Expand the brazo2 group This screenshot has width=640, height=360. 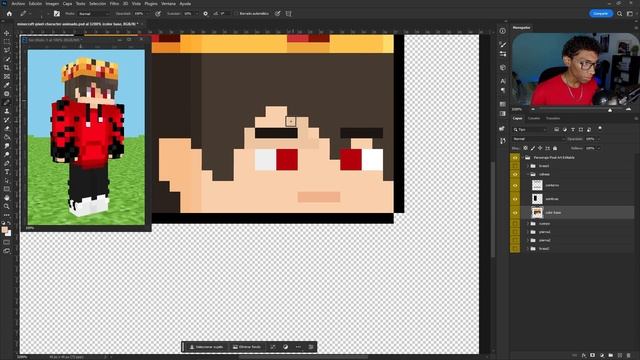click(x=528, y=249)
